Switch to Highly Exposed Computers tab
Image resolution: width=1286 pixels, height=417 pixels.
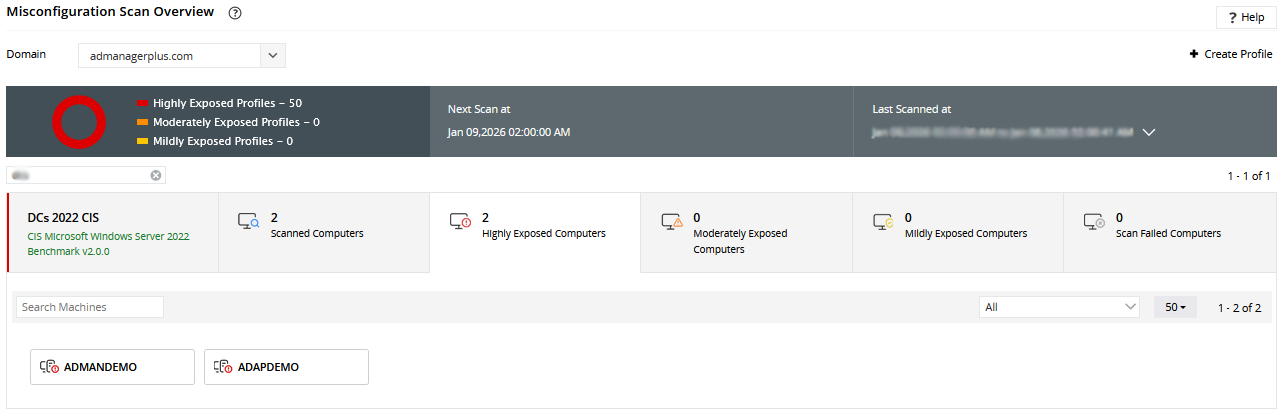(x=535, y=233)
